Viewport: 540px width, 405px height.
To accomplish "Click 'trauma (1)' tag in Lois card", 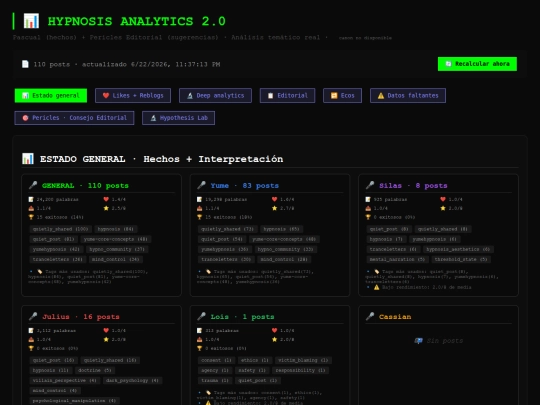I will coord(215,380).
